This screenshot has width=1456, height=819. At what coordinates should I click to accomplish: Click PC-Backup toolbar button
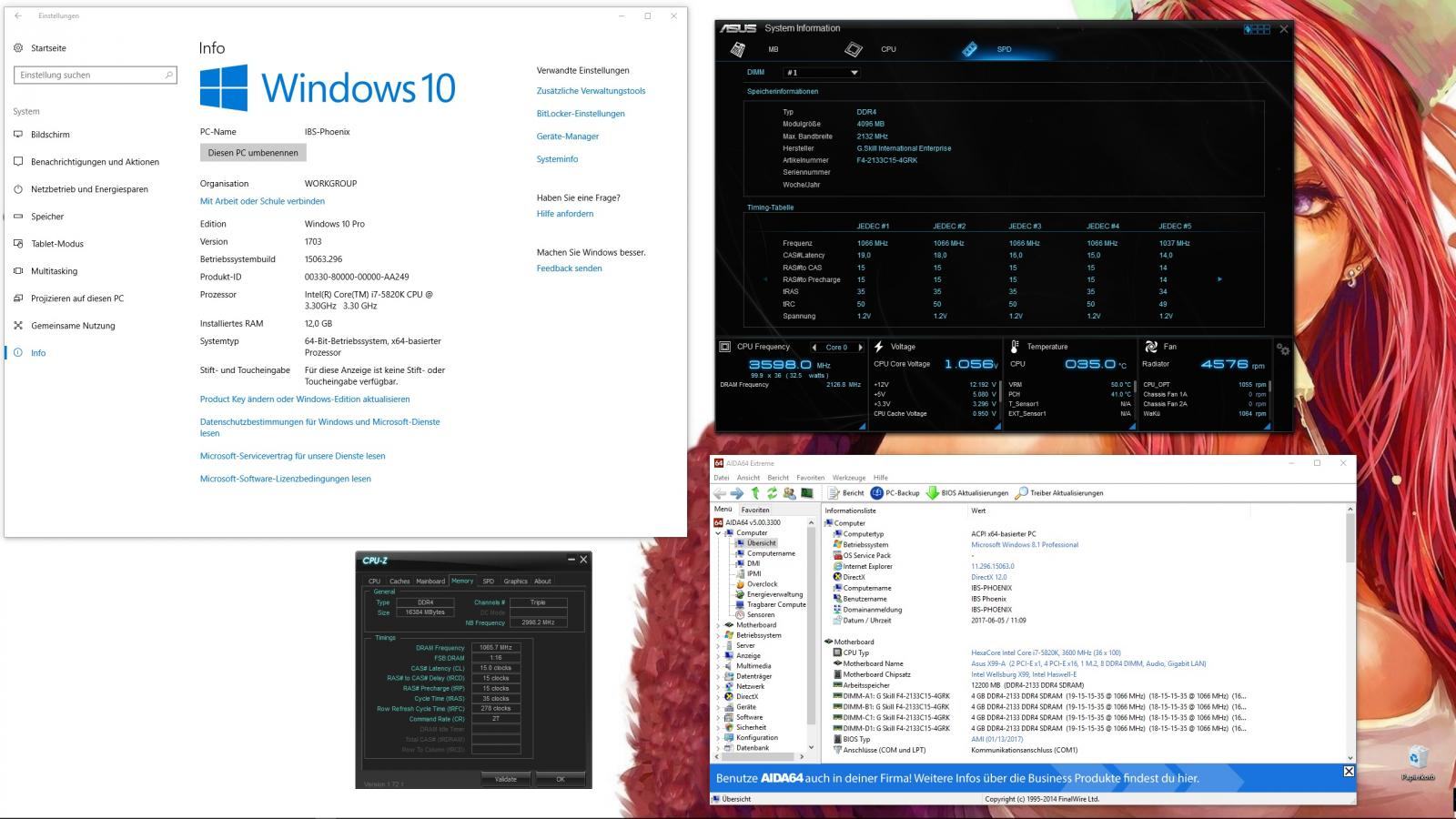pyautogui.click(x=895, y=493)
